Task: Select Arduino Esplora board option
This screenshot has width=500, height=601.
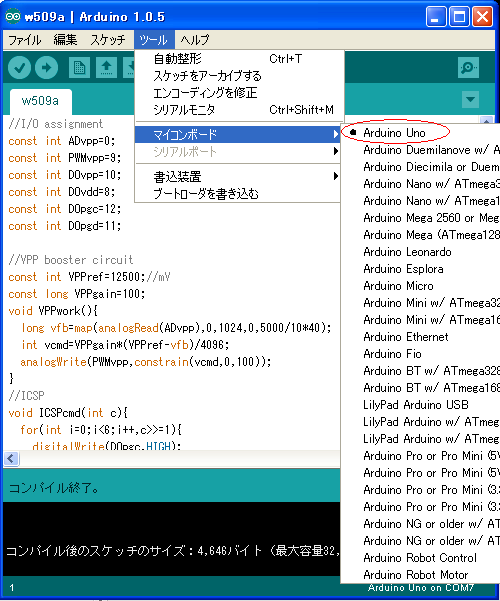Action: 421,269
